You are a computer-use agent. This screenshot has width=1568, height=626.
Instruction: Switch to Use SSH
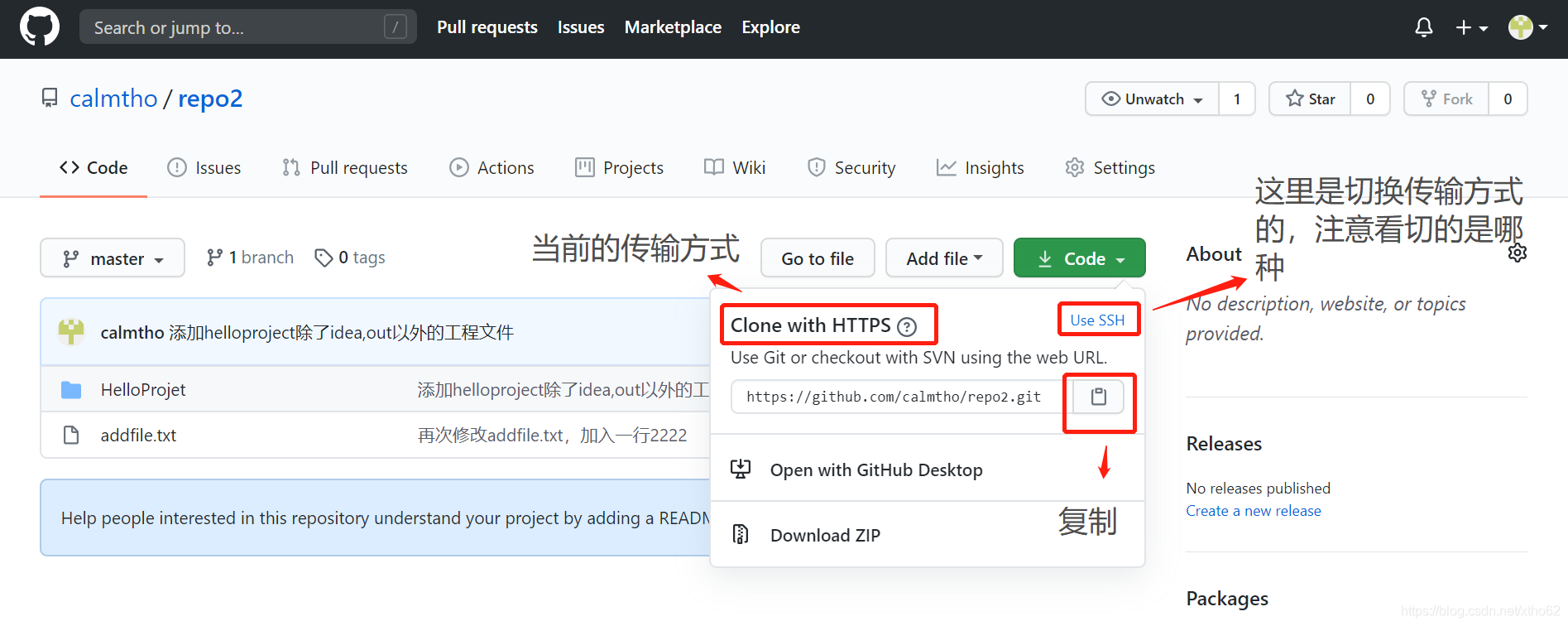(1097, 320)
